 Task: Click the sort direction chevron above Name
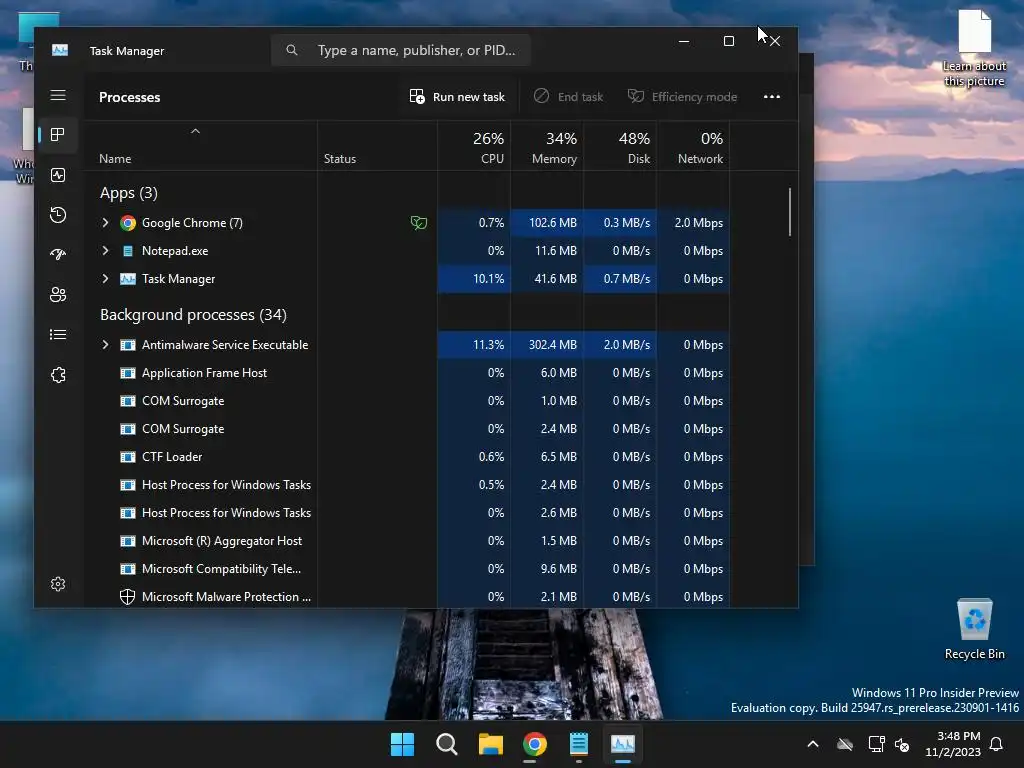(x=195, y=131)
